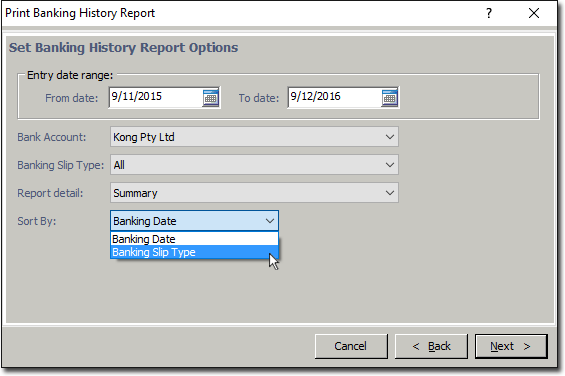The width and height of the screenshot is (565, 376).
Task: Click the help question mark button
Action: tap(489, 13)
